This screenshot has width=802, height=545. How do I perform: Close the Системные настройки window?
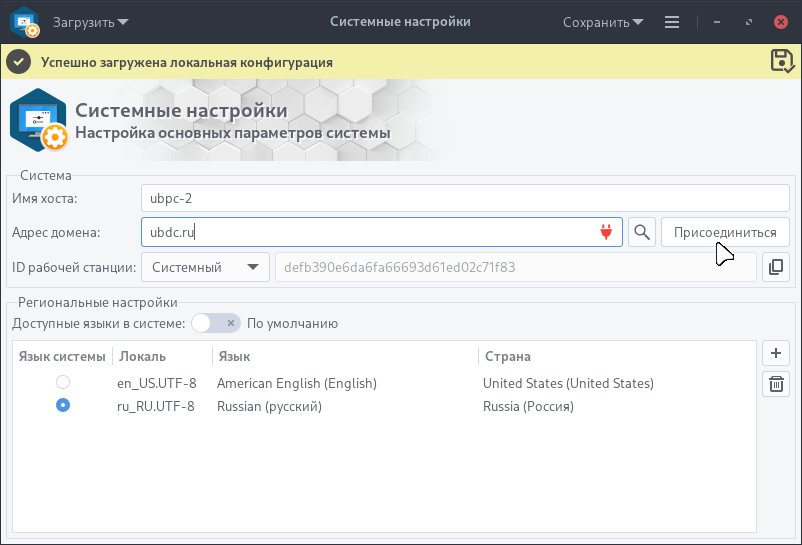click(x=781, y=22)
